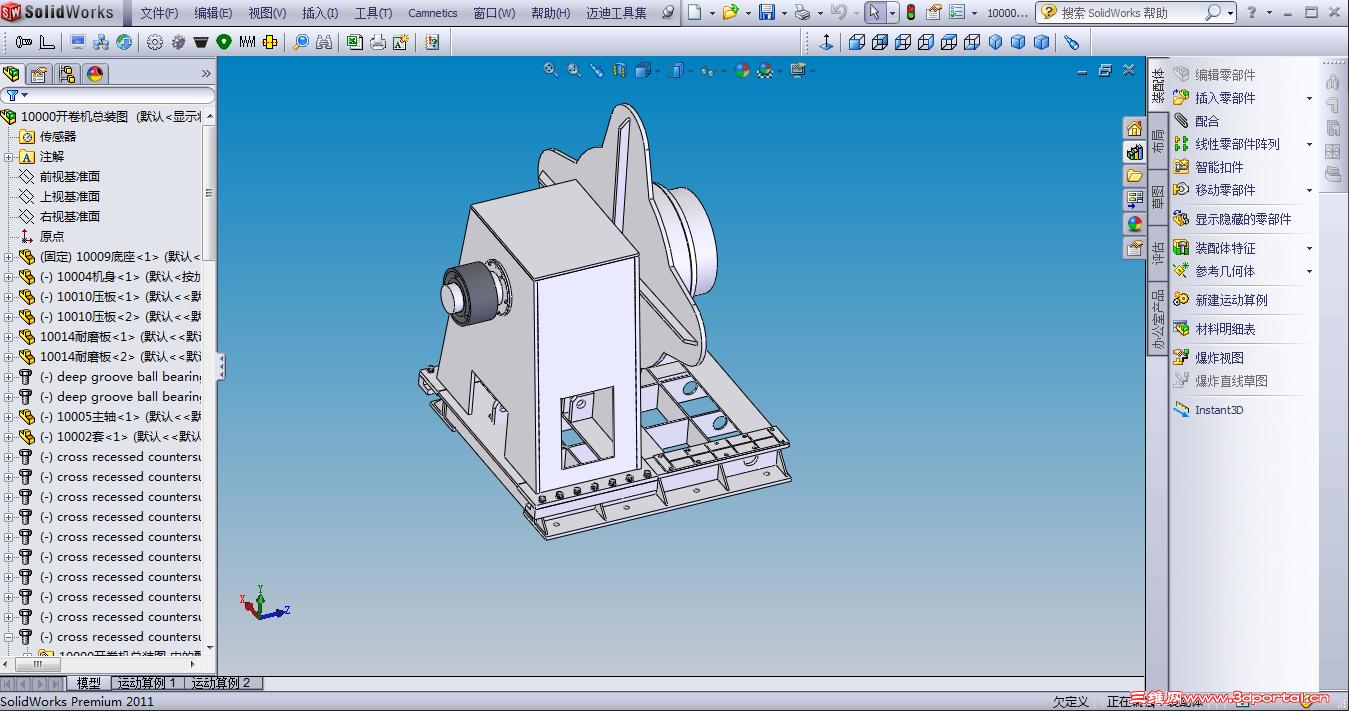Viewport: 1349px width, 711px height.
Task: Click the spring icon in toolbar
Action: pyautogui.click(x=246, y=42)
